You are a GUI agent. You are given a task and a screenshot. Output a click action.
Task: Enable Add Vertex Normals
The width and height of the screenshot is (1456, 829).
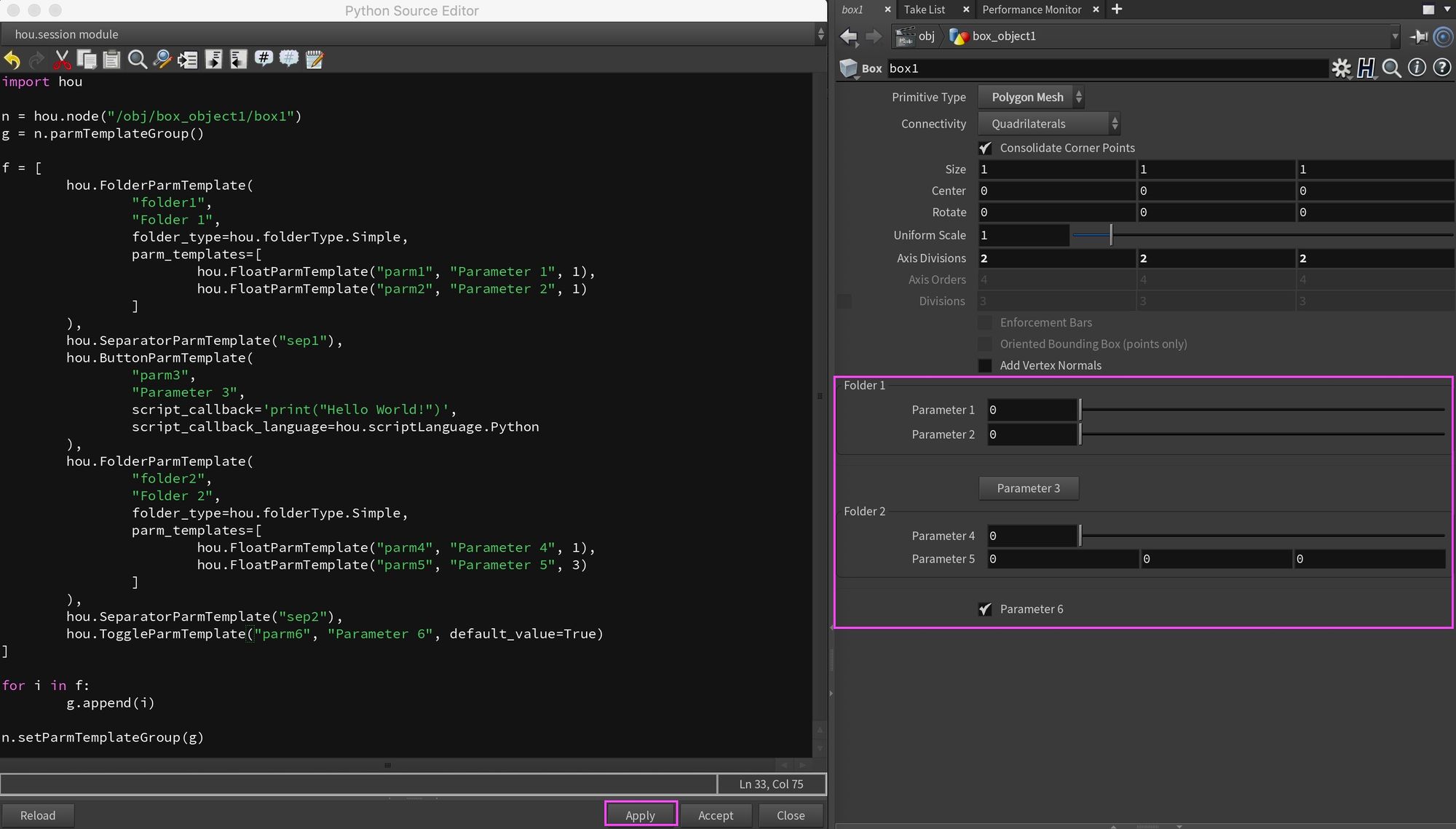point(985,365)
